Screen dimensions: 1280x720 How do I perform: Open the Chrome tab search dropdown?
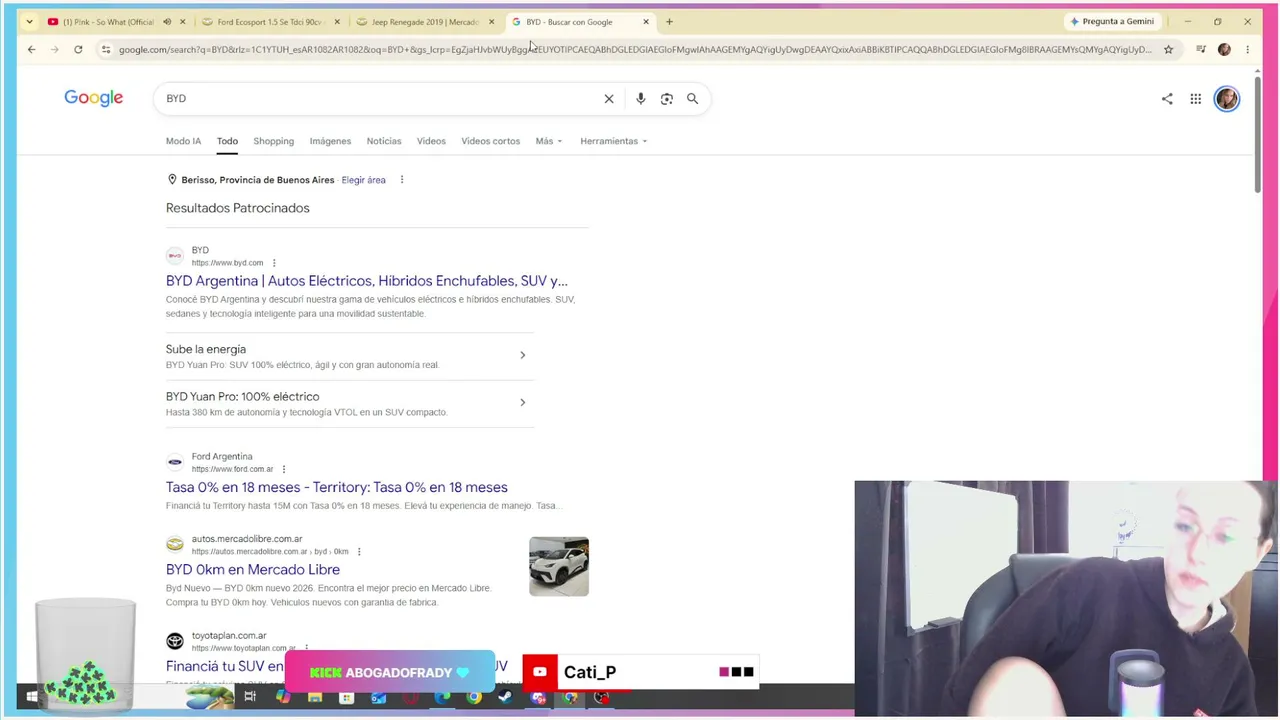point(30,21)
